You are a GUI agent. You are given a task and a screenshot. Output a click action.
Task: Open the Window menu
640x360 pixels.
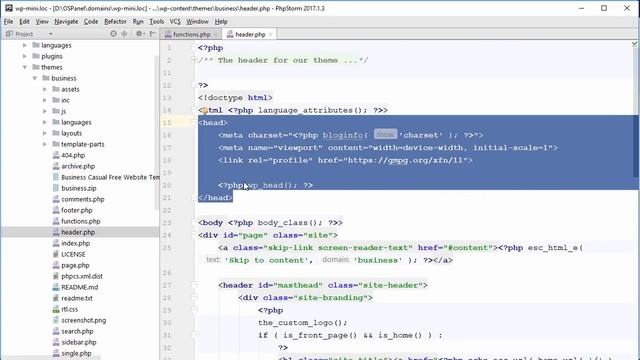[197, 22]
